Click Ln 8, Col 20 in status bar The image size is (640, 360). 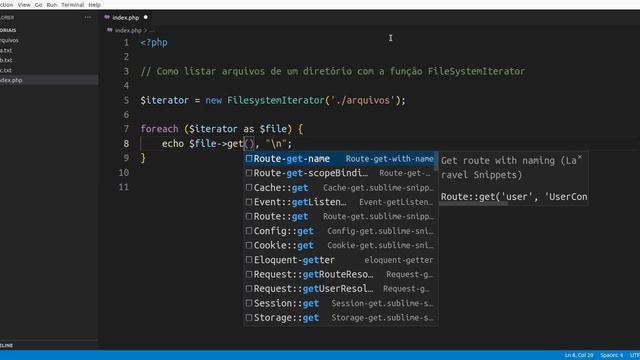tap(579, 355)
